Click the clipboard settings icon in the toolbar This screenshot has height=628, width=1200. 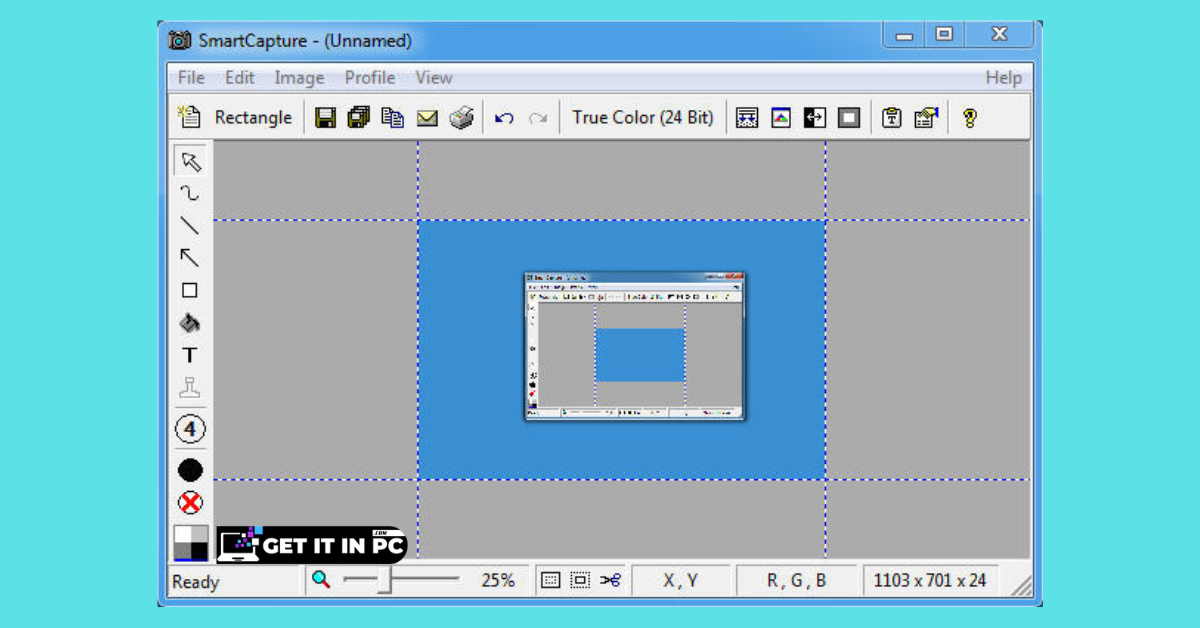point(892,118)
